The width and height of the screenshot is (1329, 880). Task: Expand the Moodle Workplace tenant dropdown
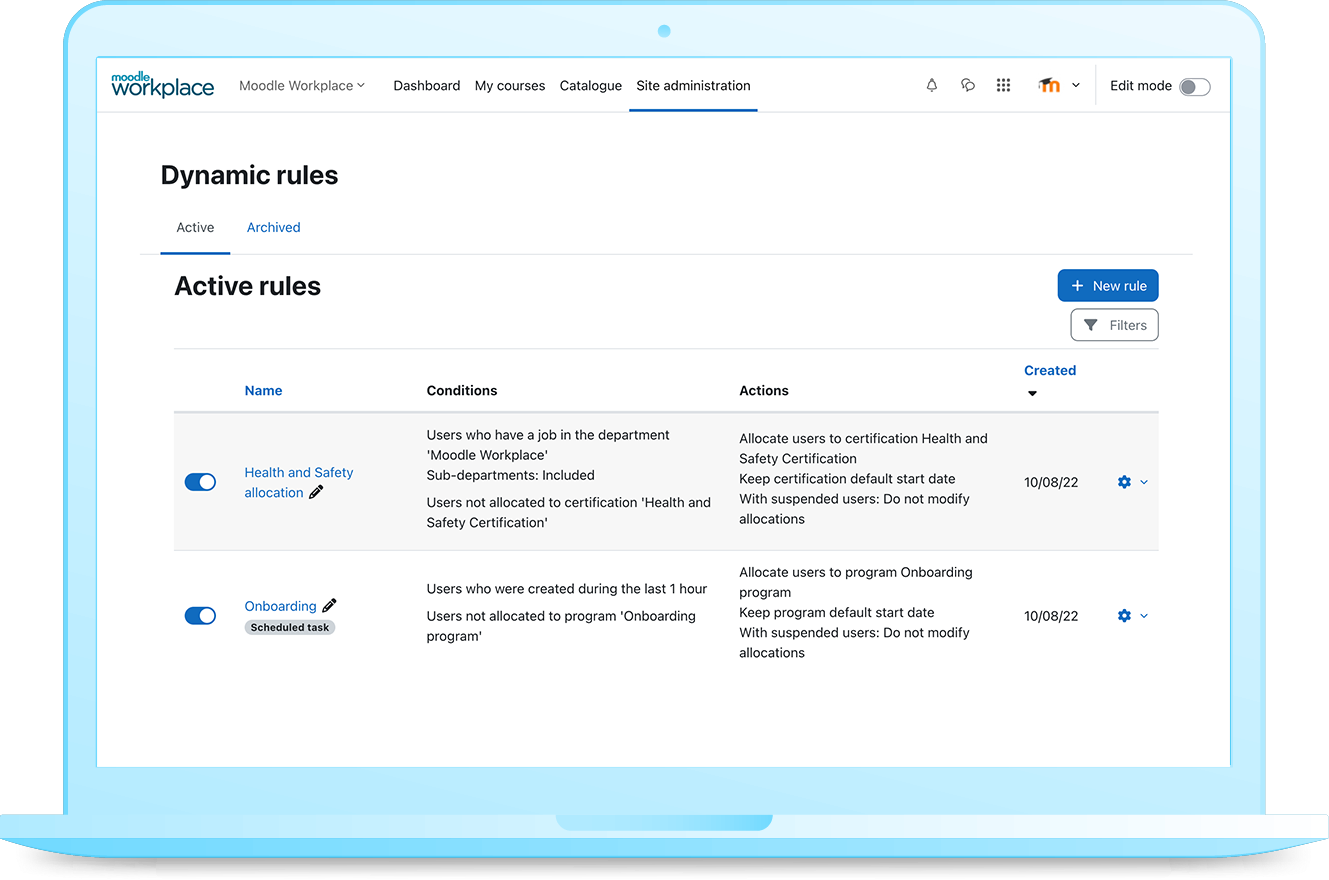(302, 86)
